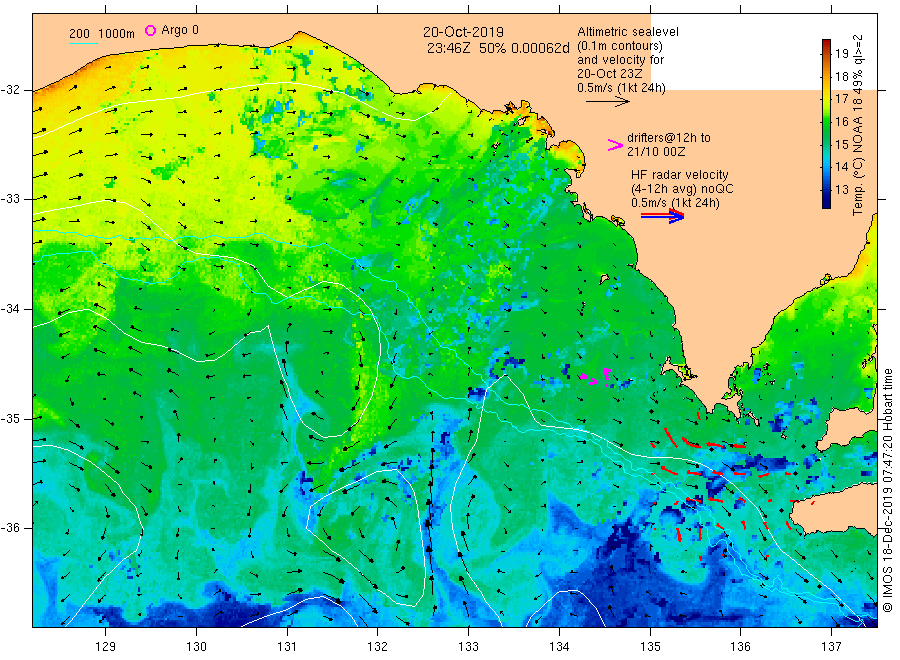Click the longitude label 131

pyautogui.click(x=287, y=647)
